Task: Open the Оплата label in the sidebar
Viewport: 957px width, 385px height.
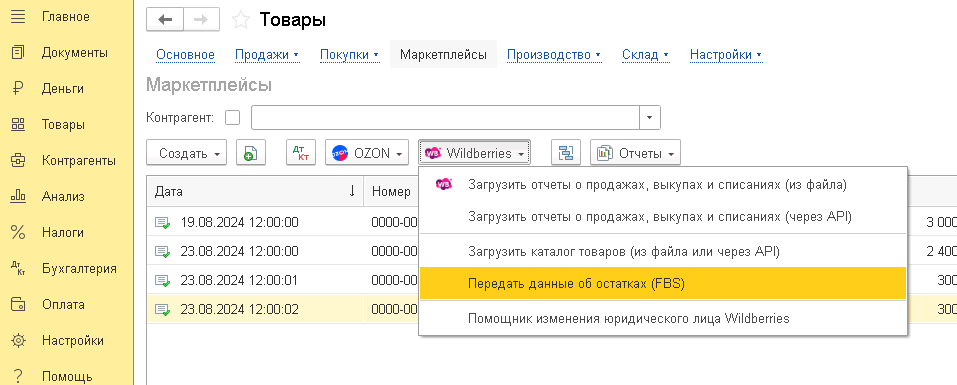Action: click(x=63, y=304)
